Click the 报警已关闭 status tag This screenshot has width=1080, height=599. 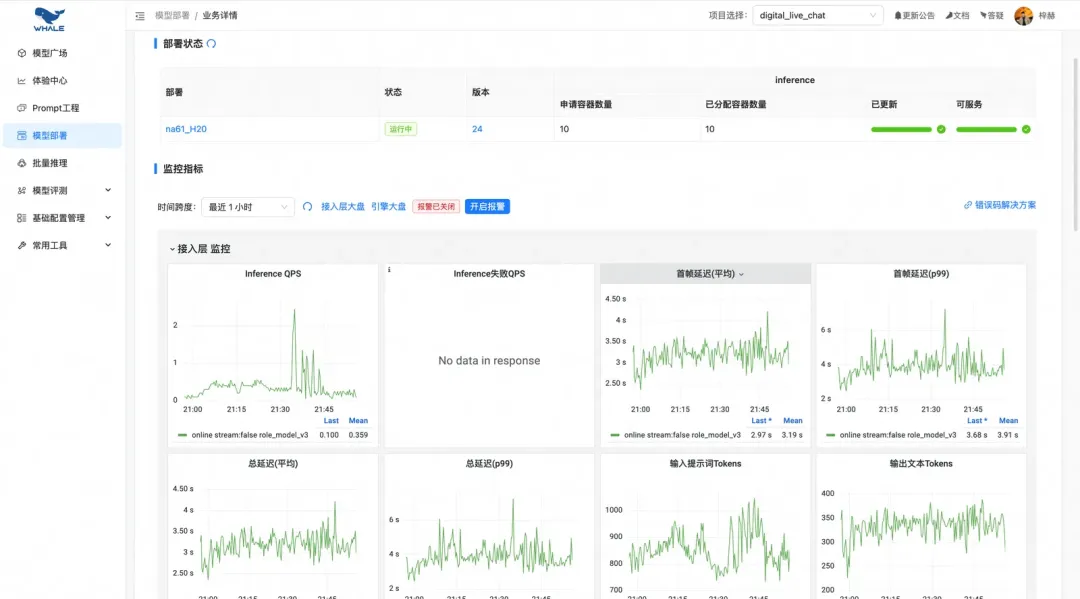click(436, 207)
